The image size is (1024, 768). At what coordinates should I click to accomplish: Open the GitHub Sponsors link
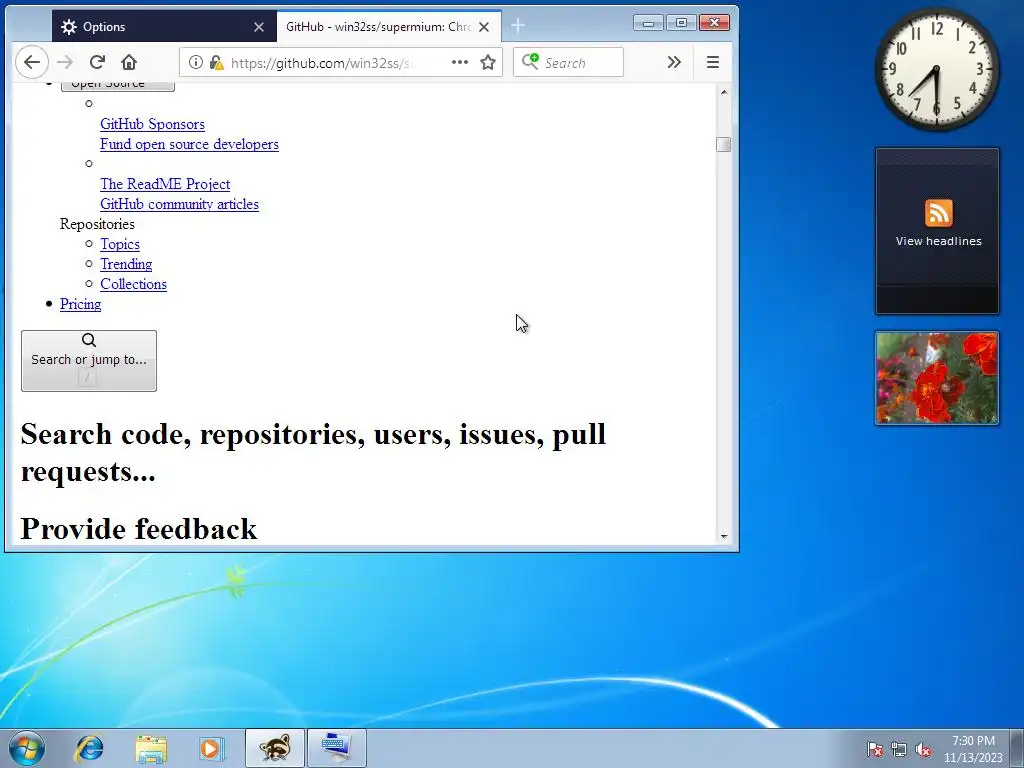pyautogui.click(x=152, y=124)
